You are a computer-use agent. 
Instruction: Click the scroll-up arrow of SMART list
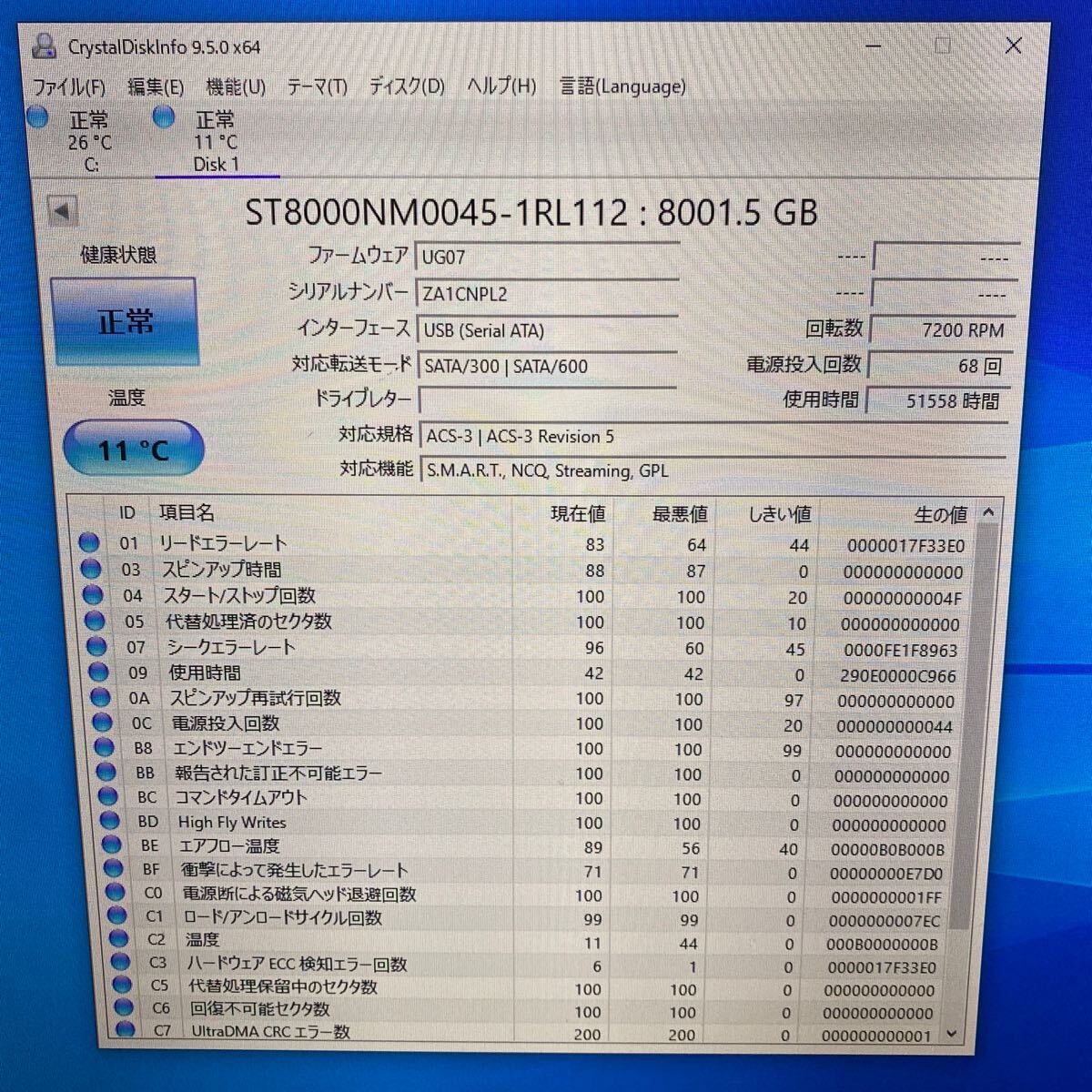click(x=988, y=513)
